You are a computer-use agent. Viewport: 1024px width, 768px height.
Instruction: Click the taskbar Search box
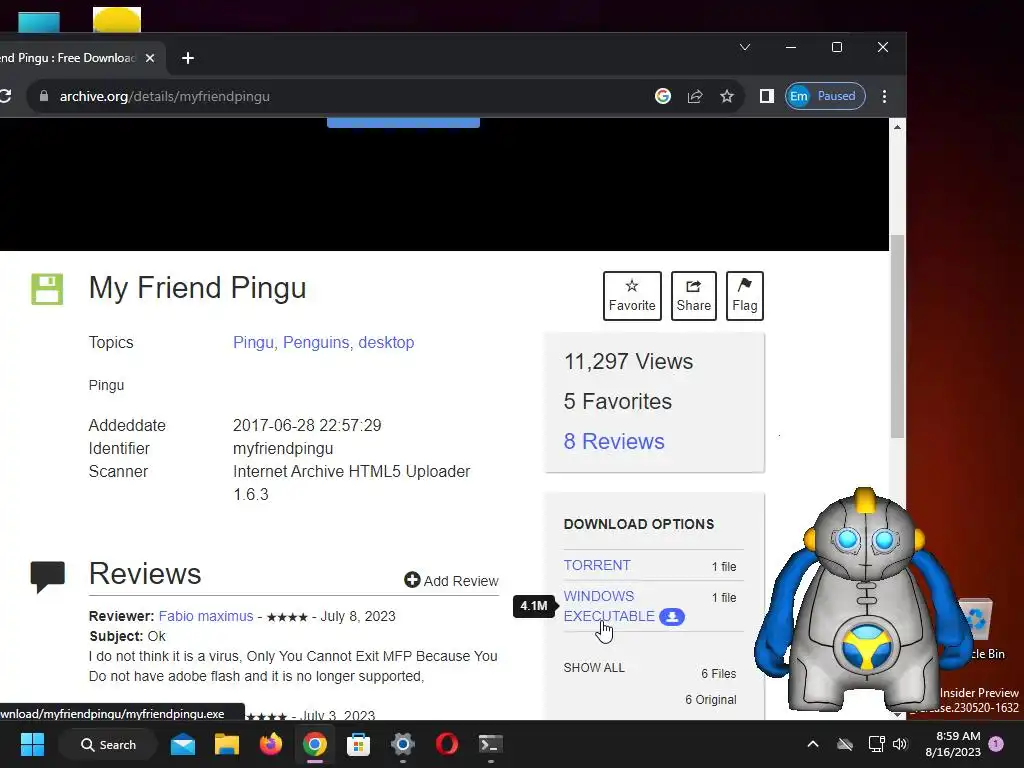point(108,744)
